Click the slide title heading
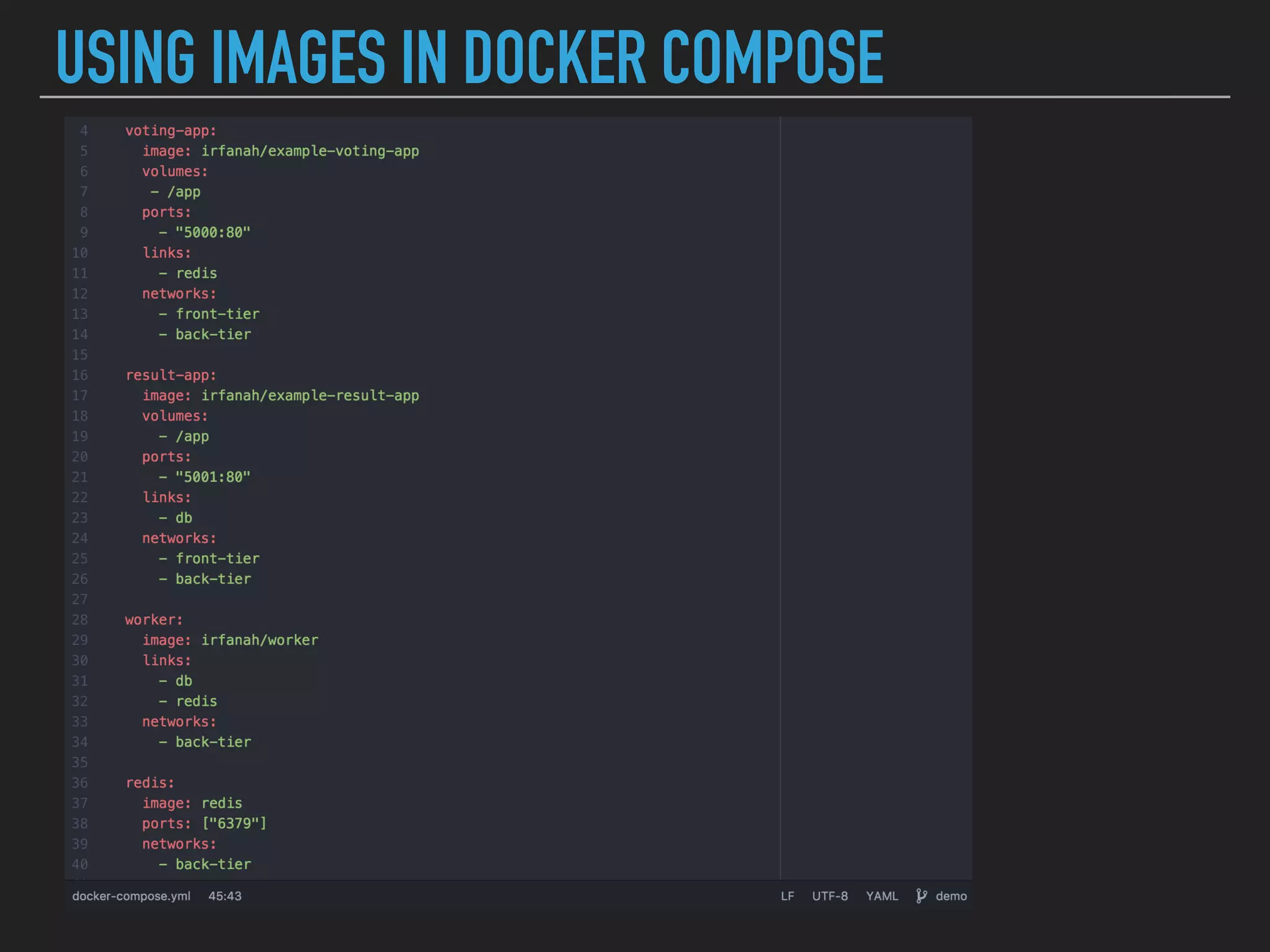 469,57
